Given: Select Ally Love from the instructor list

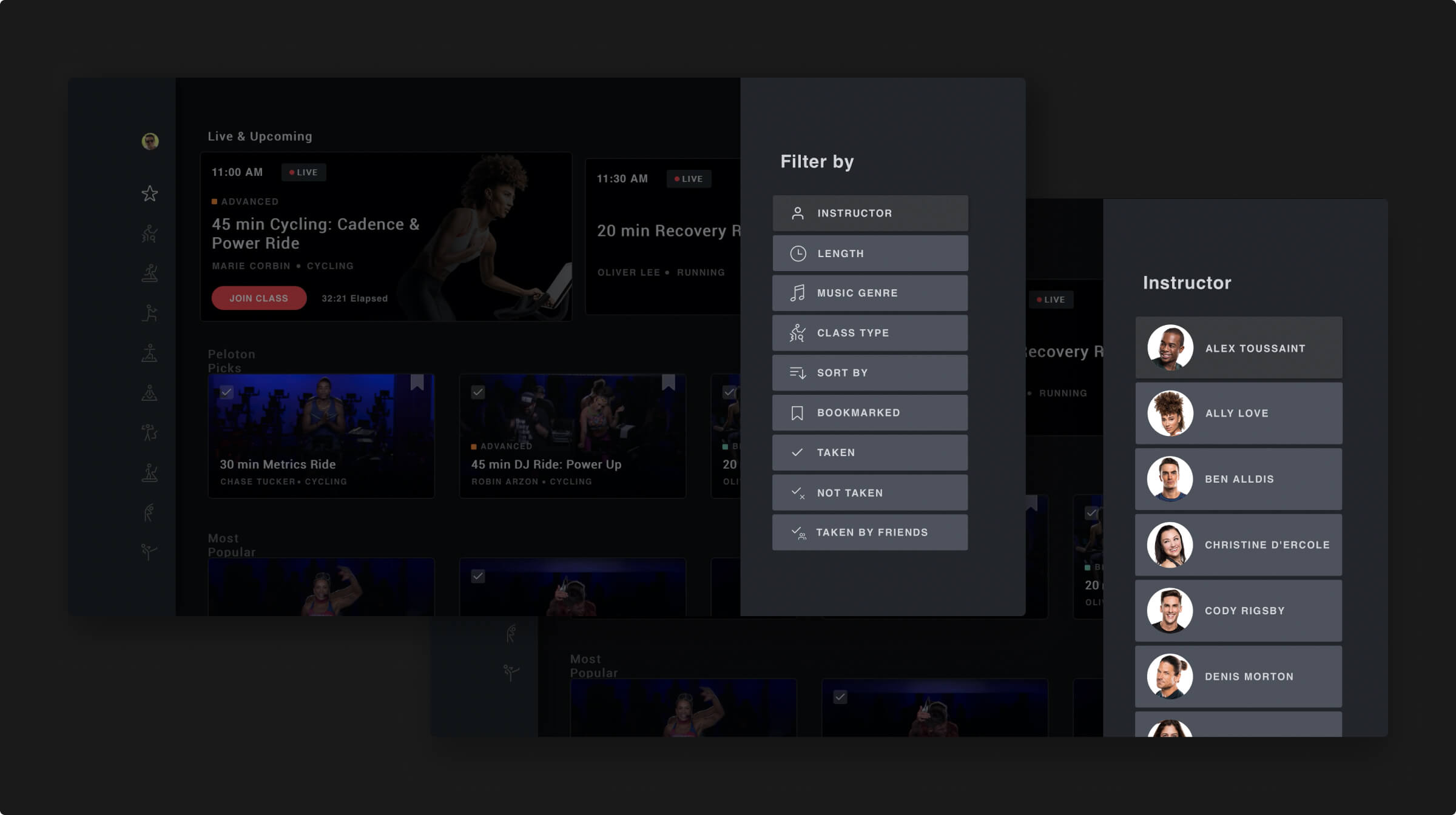Looking at the screenshot, I should tap(1238, 413).
